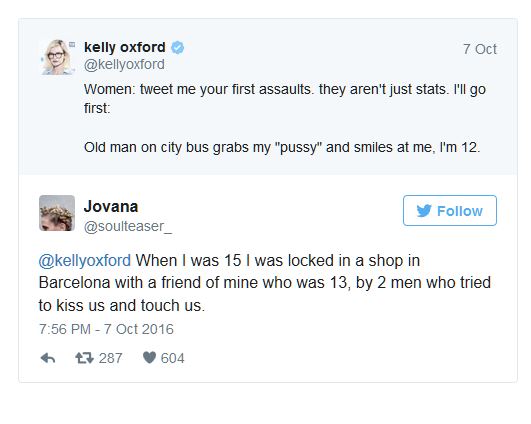531x424 pixels.
Task: Click the heart like icon
Action: tap(149, 357)
